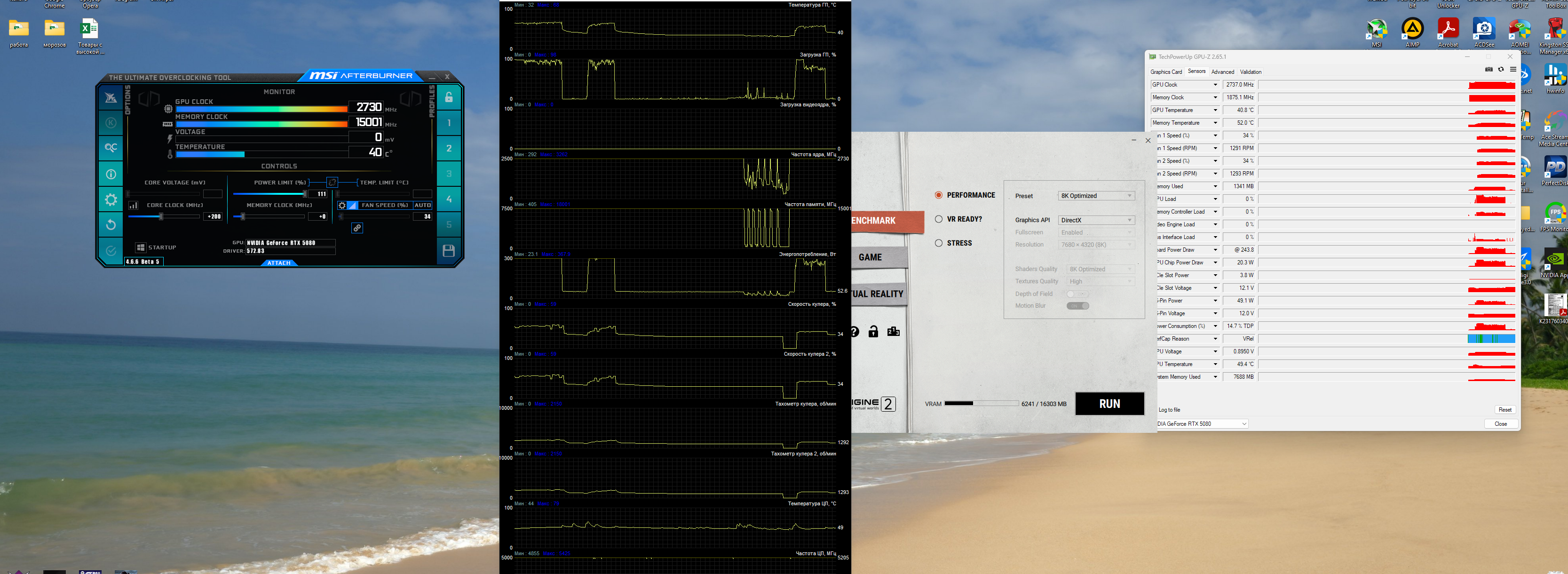Screen dimensions: 1568x574
Task: Click the GPU-Z Reset button
Action: [1505, 410]
